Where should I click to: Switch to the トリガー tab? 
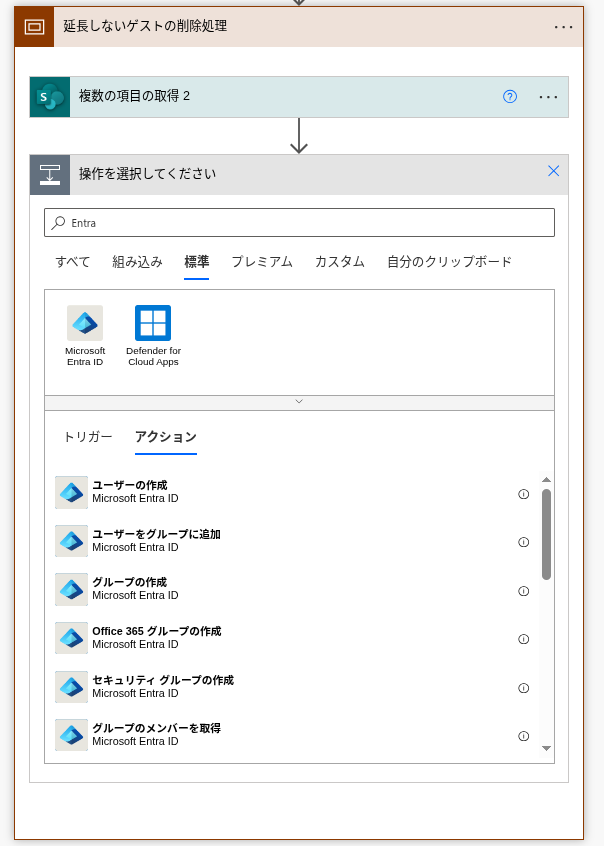coord(88,436)
